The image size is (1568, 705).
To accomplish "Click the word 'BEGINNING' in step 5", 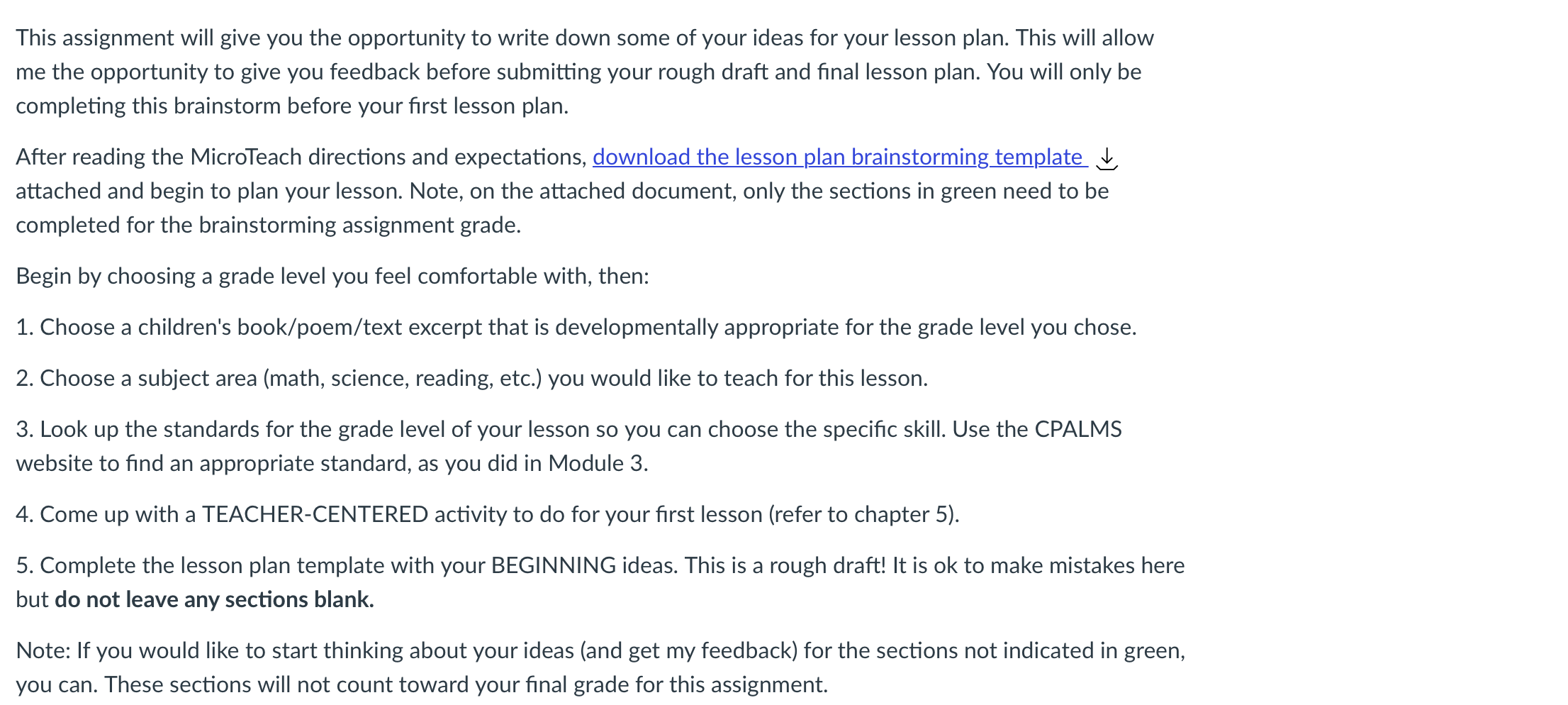I will pos(554,565).
